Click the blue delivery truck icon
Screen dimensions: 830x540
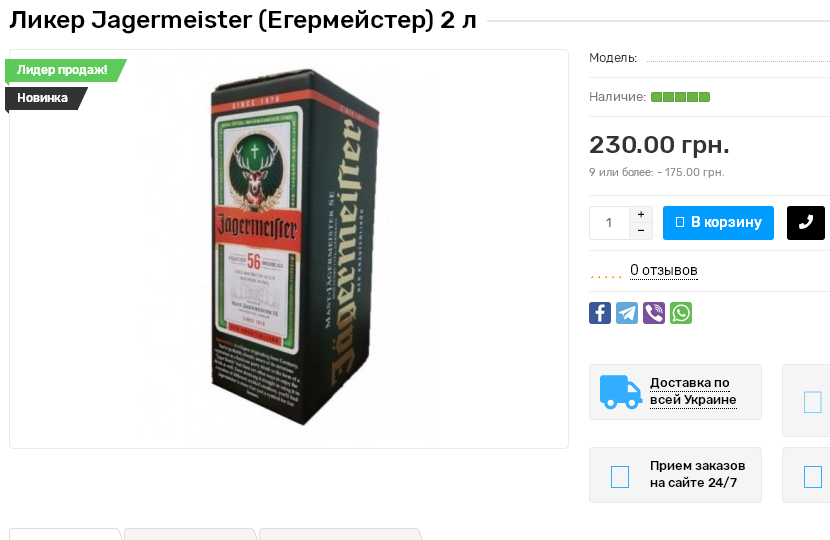[620, 392]
